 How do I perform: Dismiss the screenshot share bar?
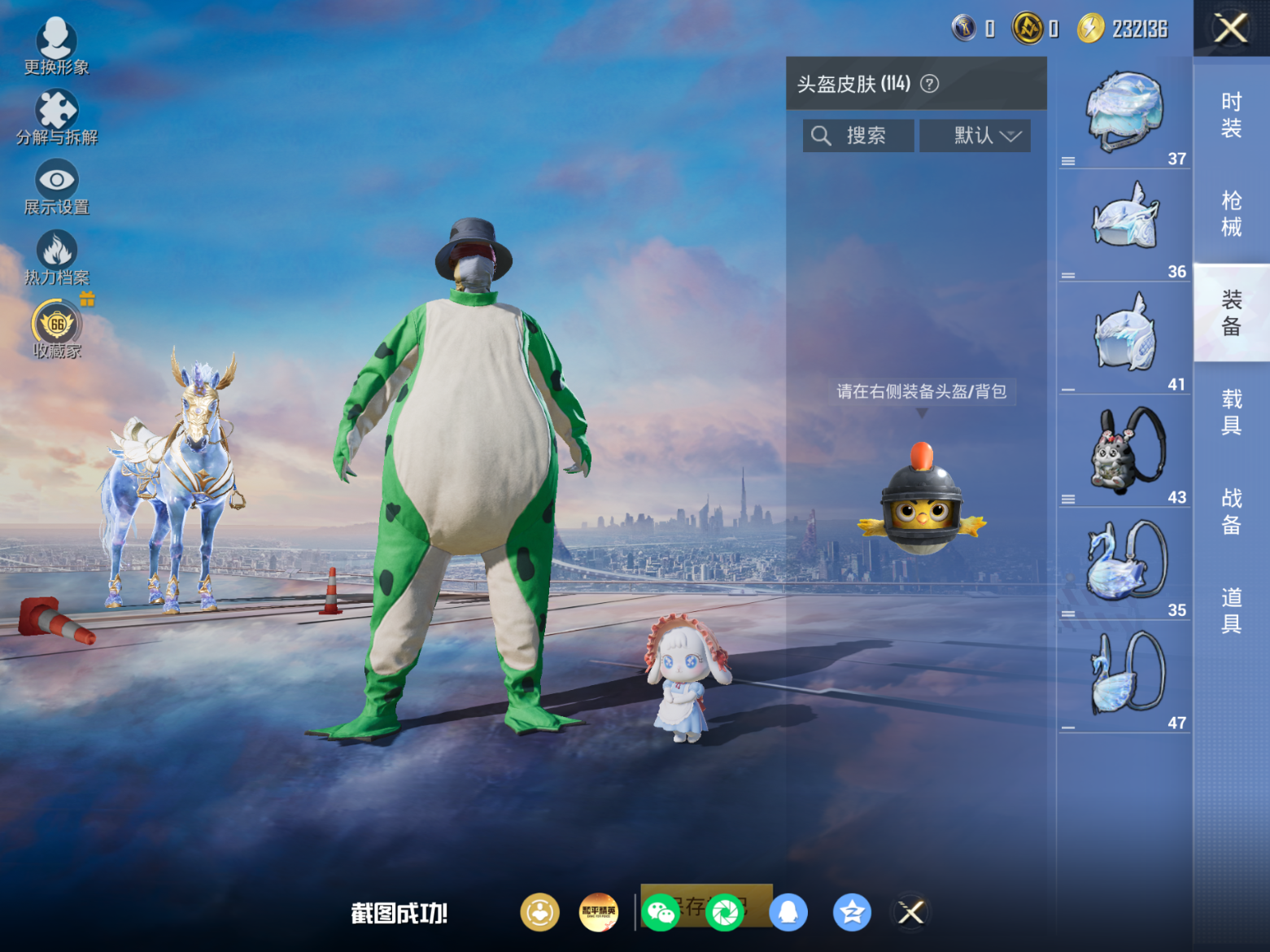pyautogui.click(x=910, y=912)
